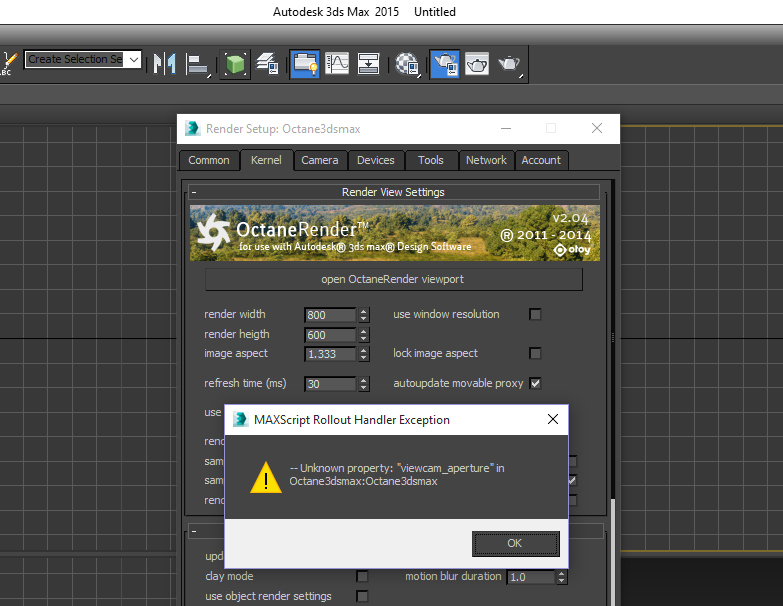Toggle the green Scene Explorer box icon

pos(235,64)
